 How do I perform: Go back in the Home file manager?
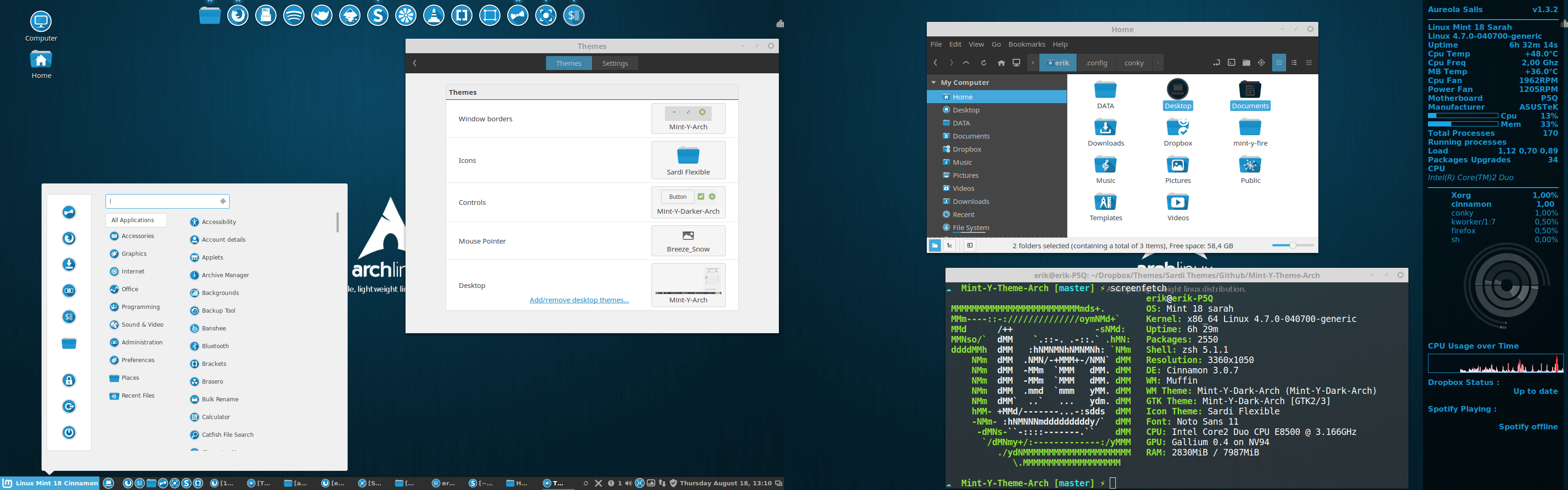click(x=936, y=63)
